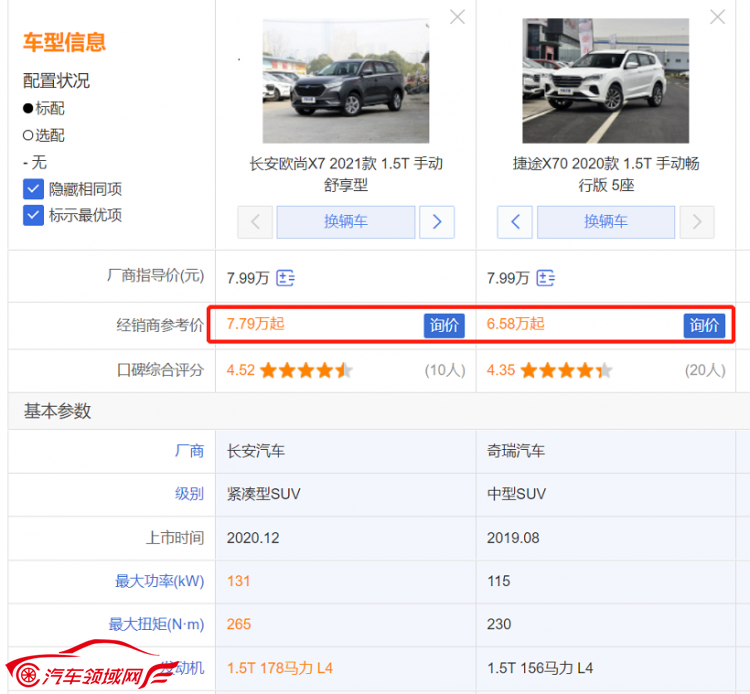The image size is (750, 694).
Task: Click review count (10人)
Action: pyautogui.click(x=445, y=370)
